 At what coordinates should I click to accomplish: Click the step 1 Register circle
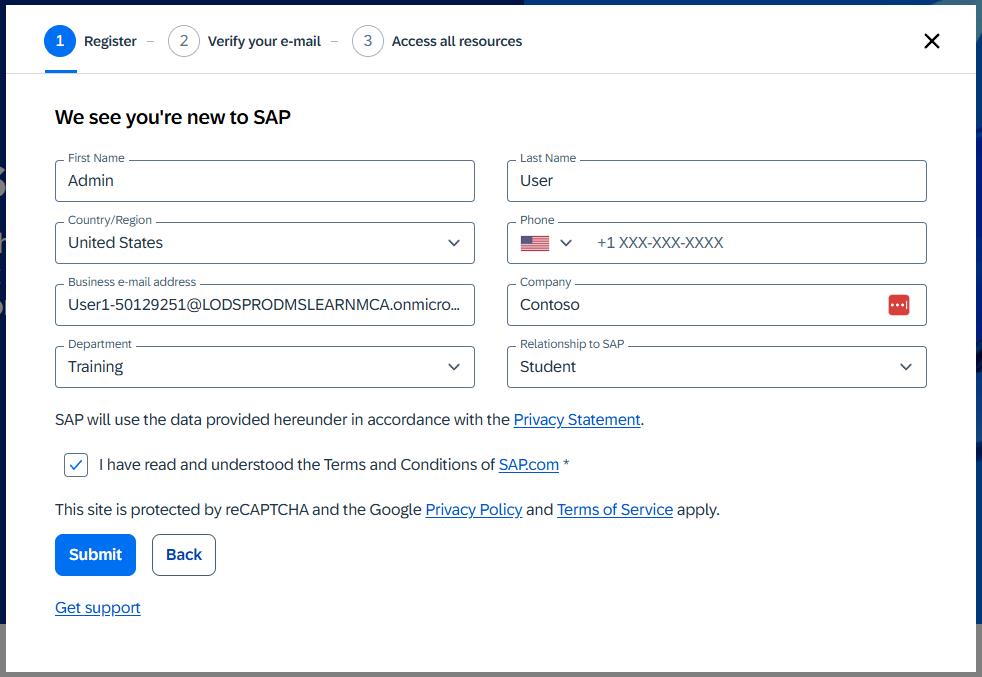pos(60,41)
